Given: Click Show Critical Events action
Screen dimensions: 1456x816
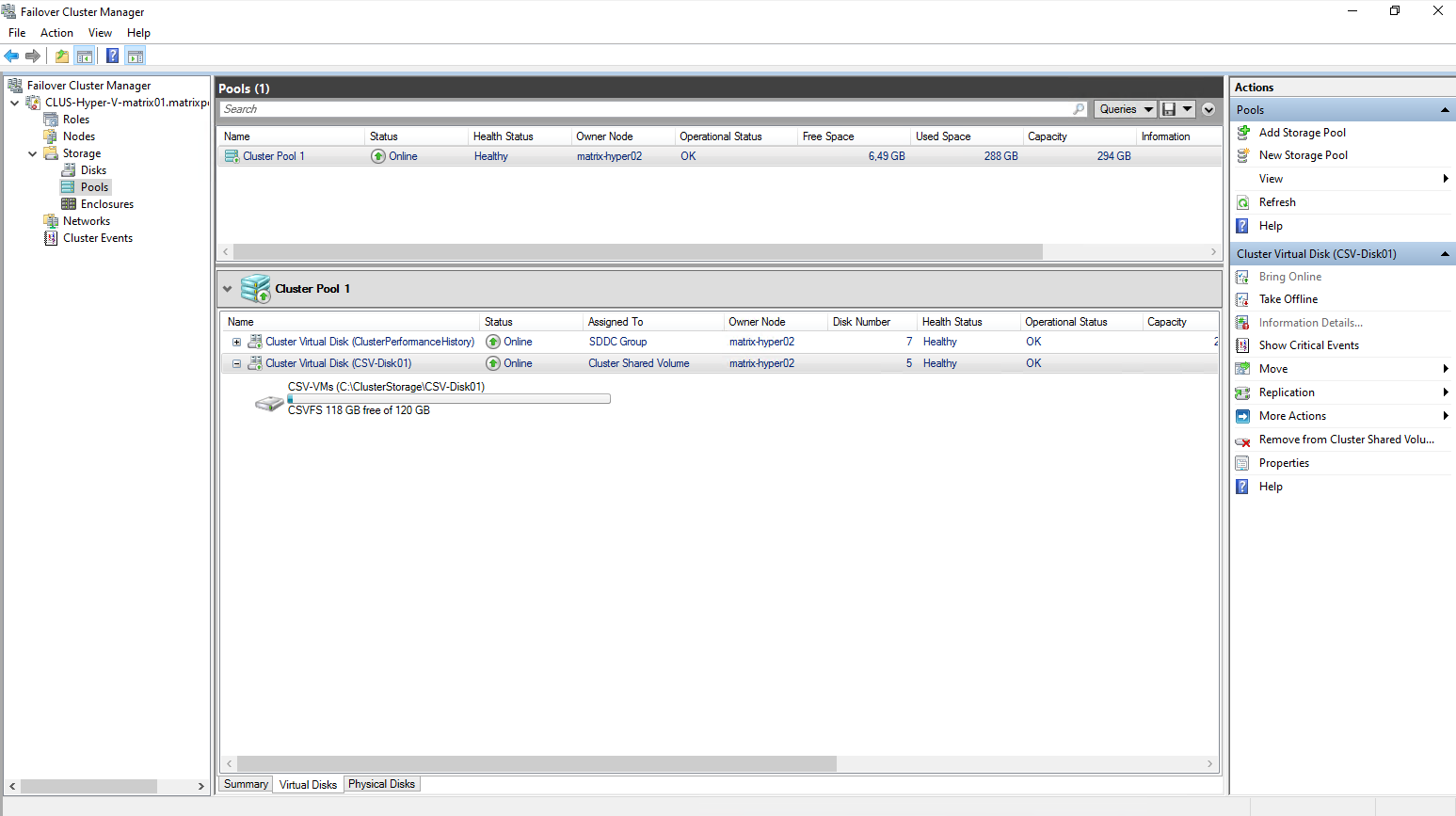Looking at the screenshot, I should [1309, 345].
